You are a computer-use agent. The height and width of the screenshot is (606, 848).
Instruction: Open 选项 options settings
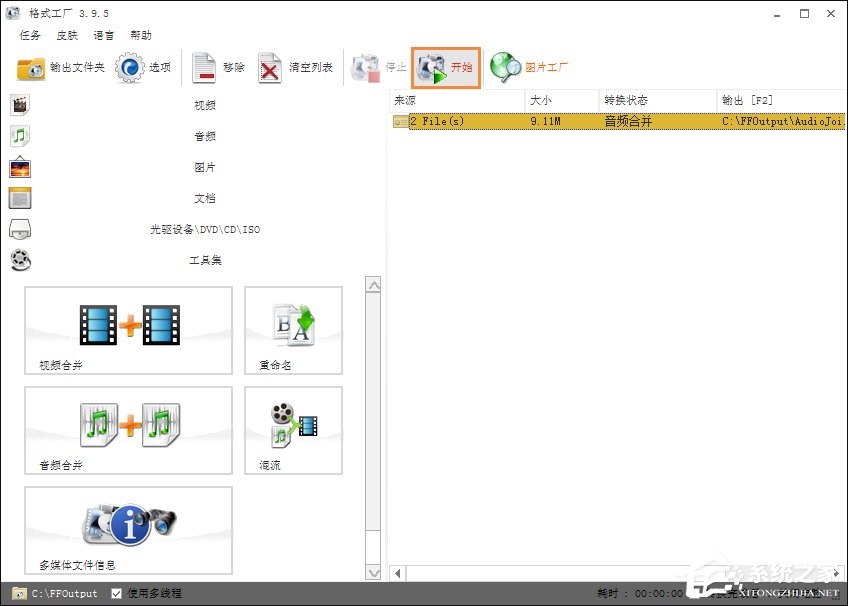(144, 68)
